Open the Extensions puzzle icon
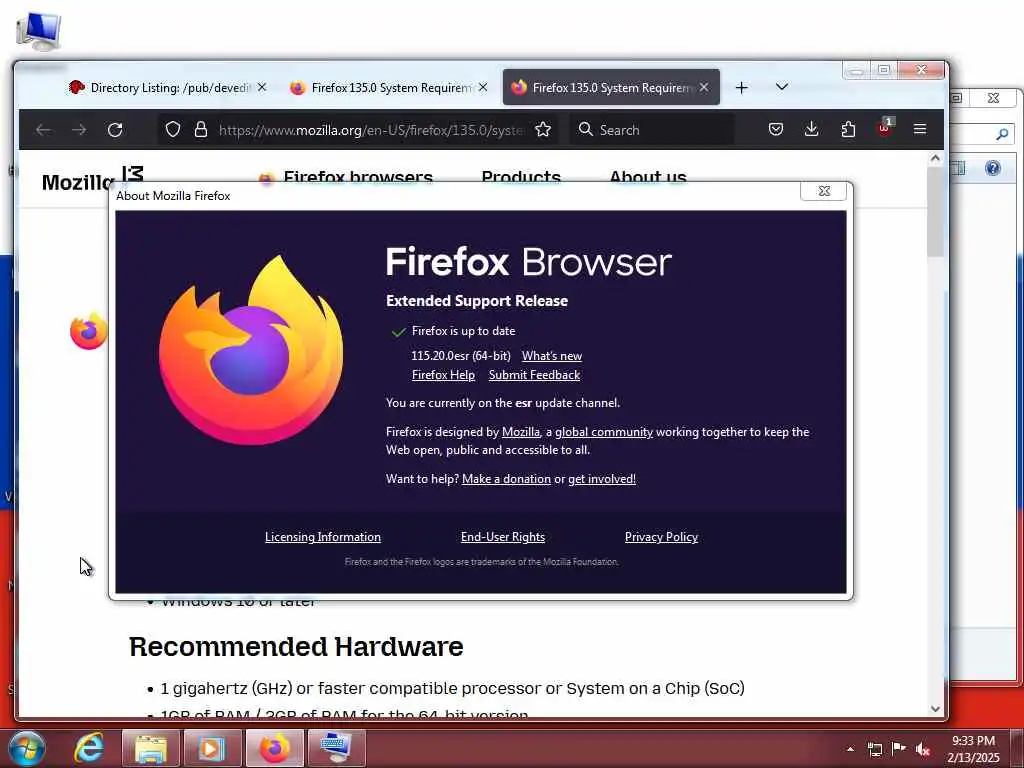The height and width of the screenshot is (768, 1024). tap(848, 129)
